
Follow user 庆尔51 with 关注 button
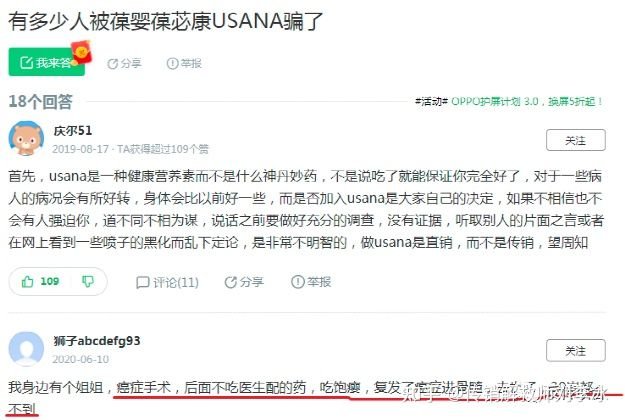tap(576, 140)
